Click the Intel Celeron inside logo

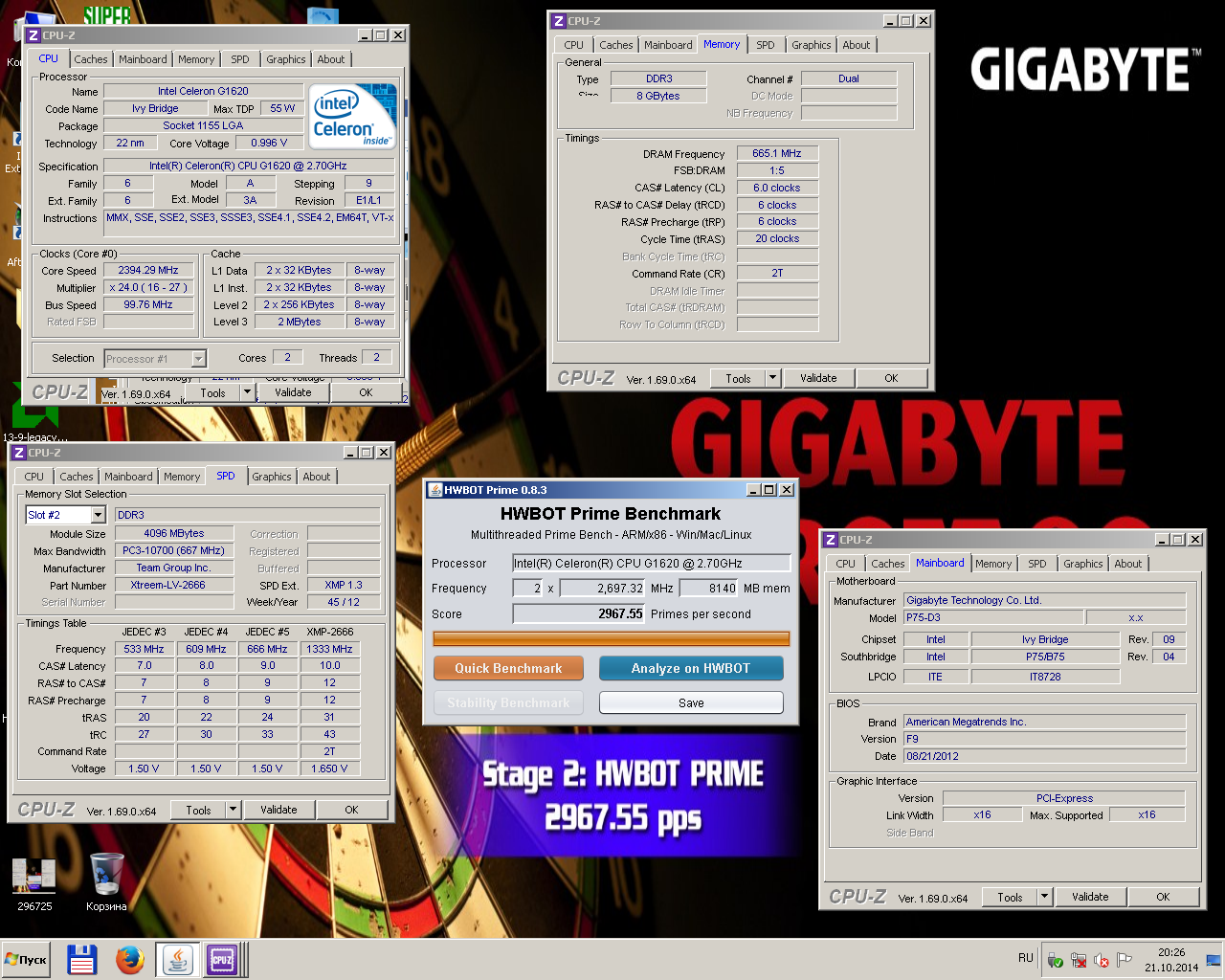[x=354, y=116]
